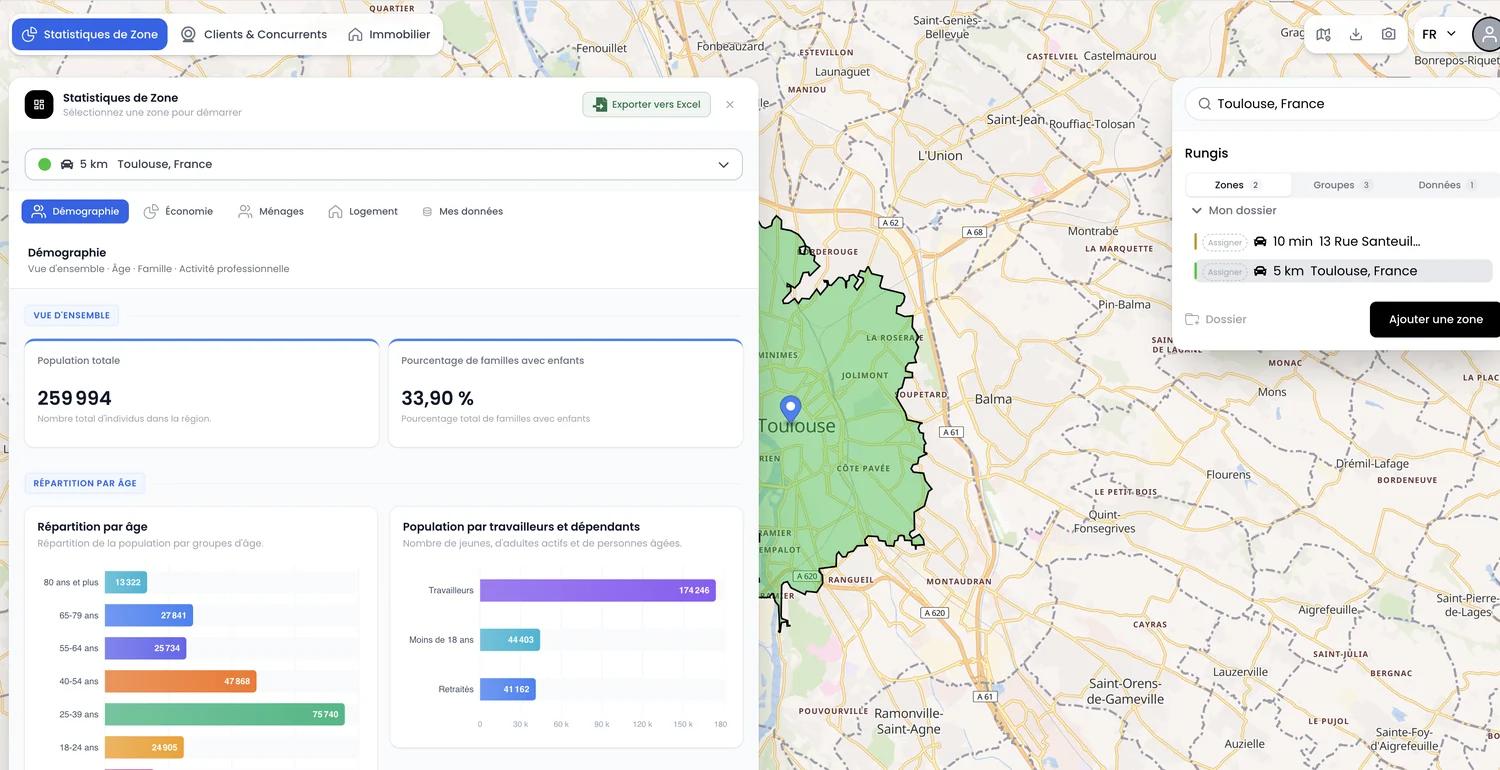Click the 80 ans et plus bar
This screenshot has width=1500, height=770.
[126, 582]
